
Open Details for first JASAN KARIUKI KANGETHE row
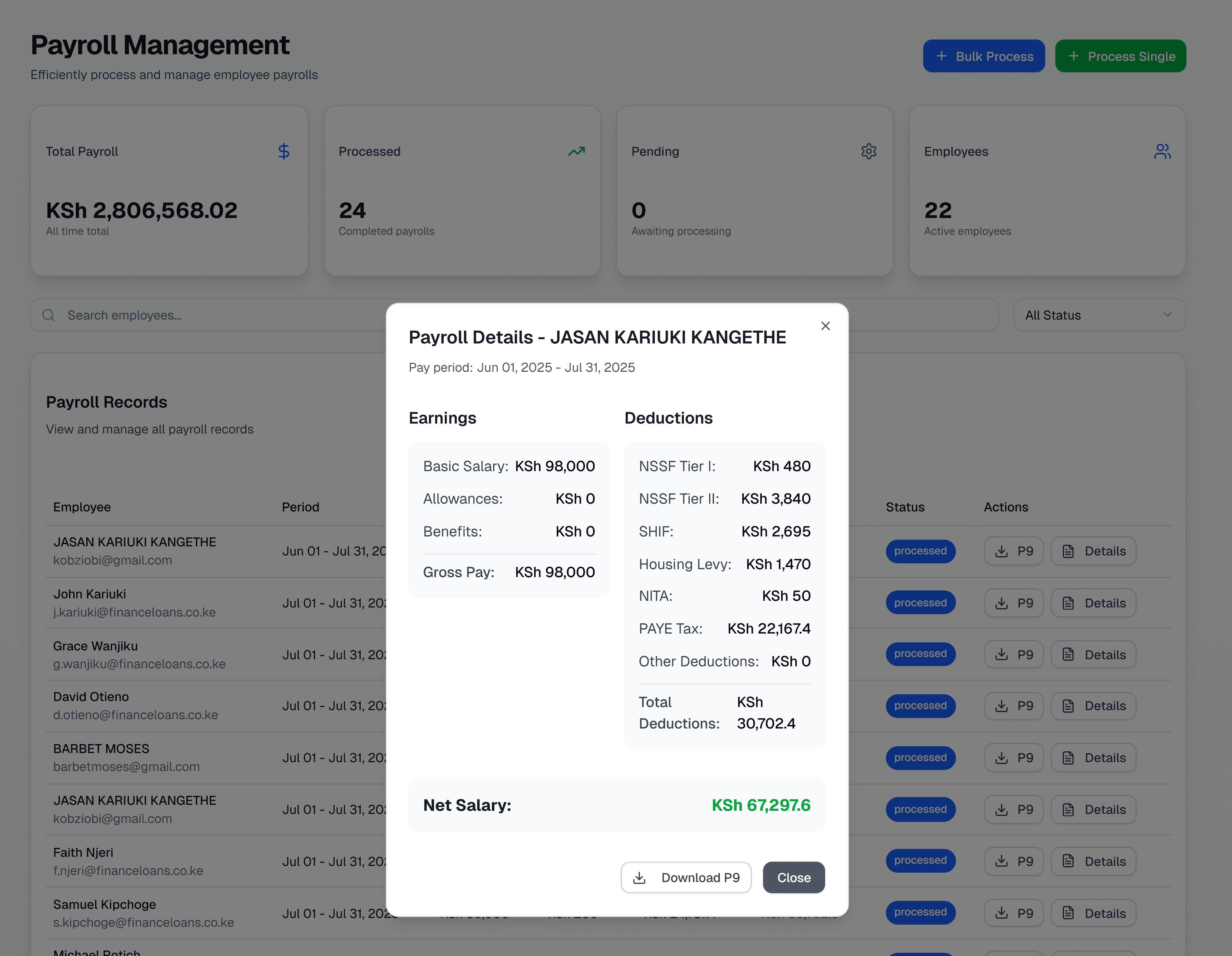pos(1093,551)
